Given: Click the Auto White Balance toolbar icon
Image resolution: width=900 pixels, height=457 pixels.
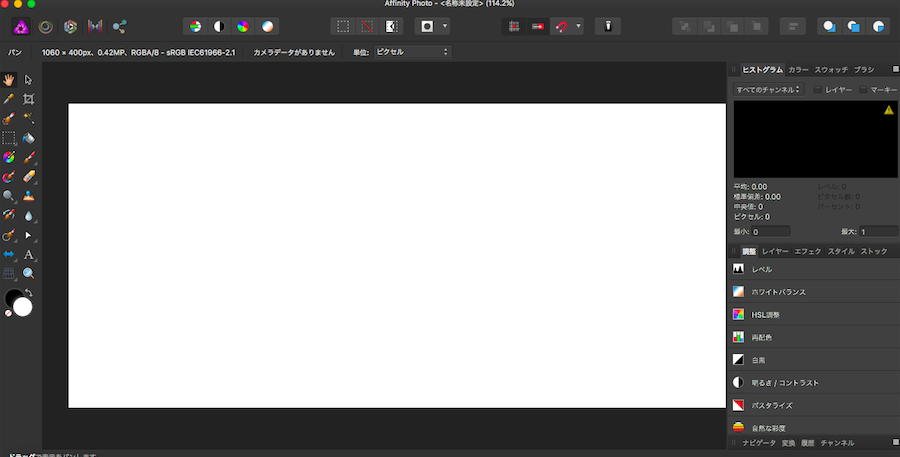Looking at the screenshot, I should tap(268, 26).
